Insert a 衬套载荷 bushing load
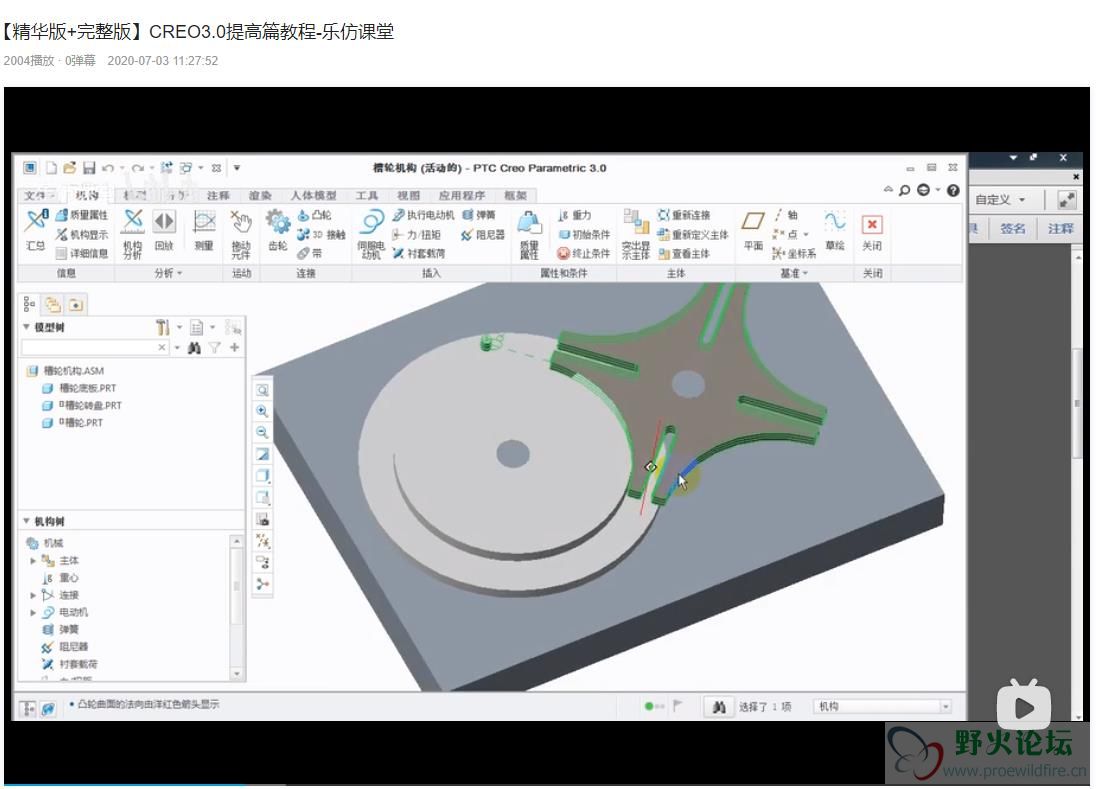Screen dimensions: 1096x789 click(419, 253)
